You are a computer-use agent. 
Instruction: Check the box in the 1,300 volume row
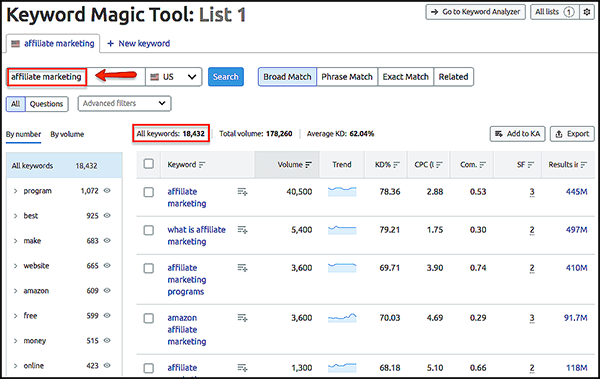(148, 368)
